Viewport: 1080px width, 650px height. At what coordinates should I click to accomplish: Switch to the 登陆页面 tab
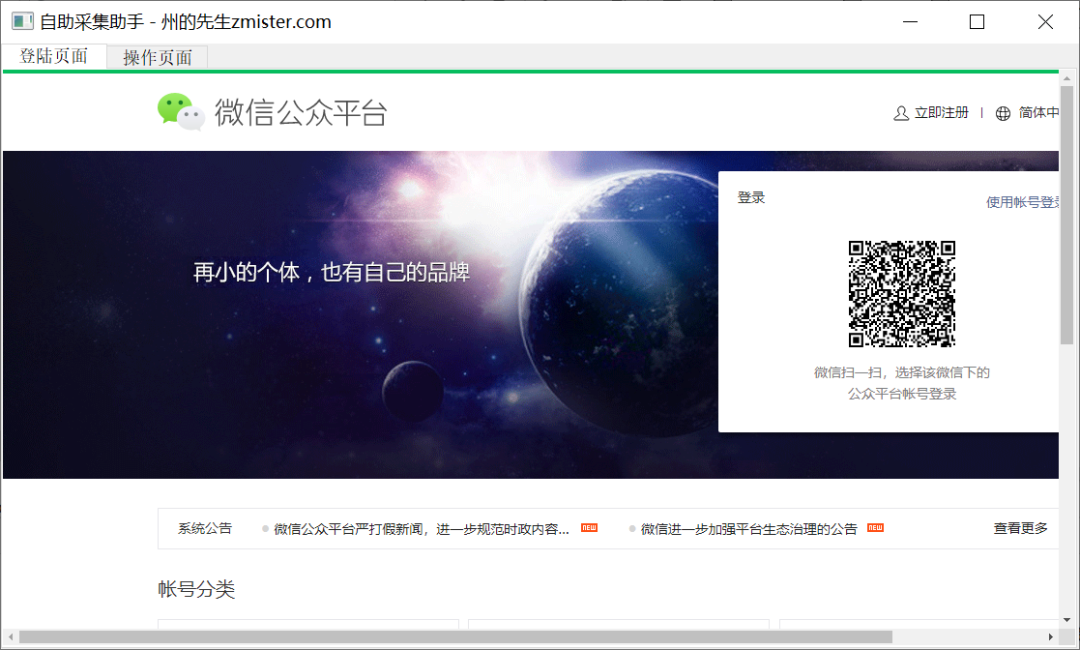(x=54, y=56)
